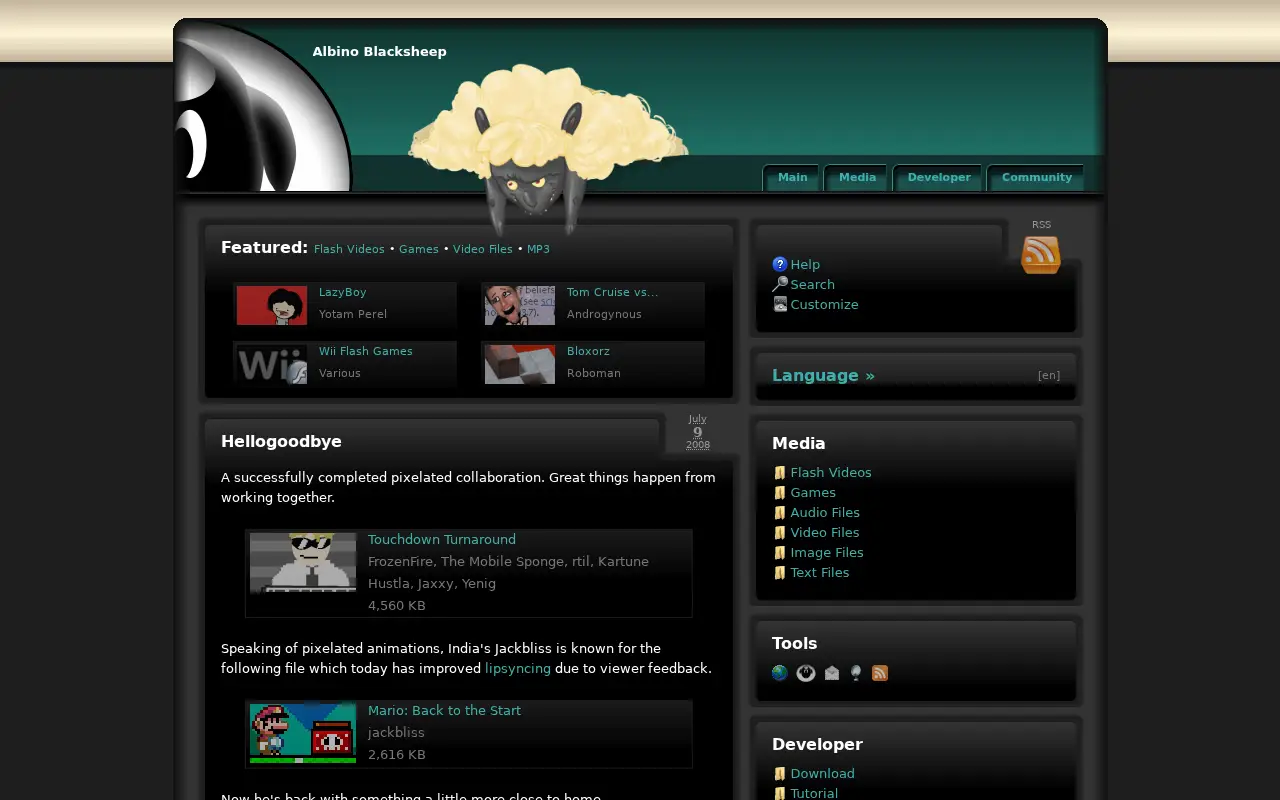Click the author name jackbliss
This screenshot has height=800, width=1280.
point(396,732)
